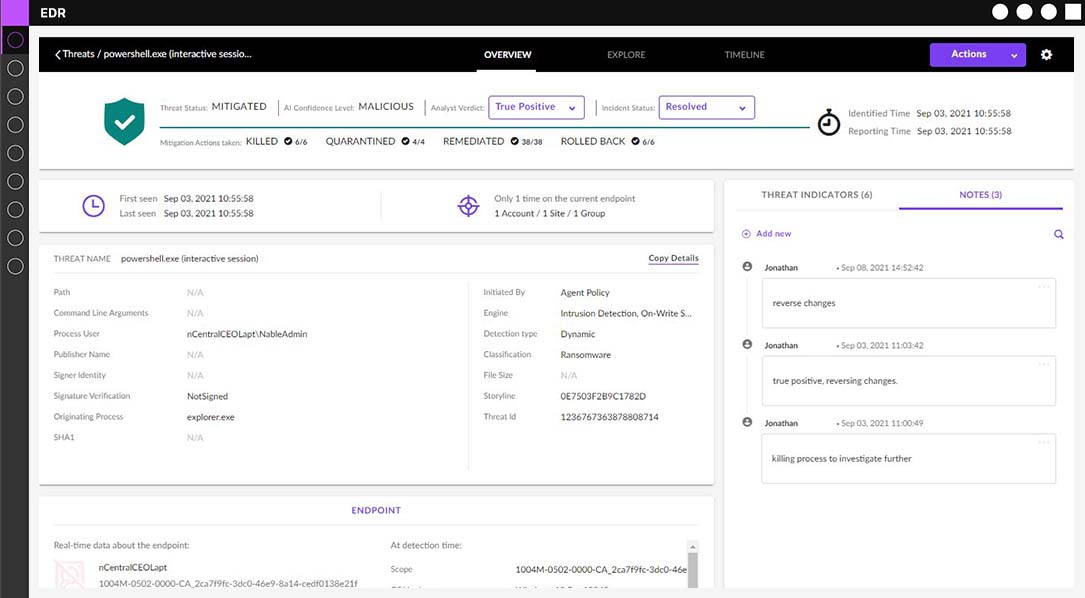The width and height of the screenshot is (1085, 598).
Task: Click the Add new note link
Action: click(x=774, y=234)
